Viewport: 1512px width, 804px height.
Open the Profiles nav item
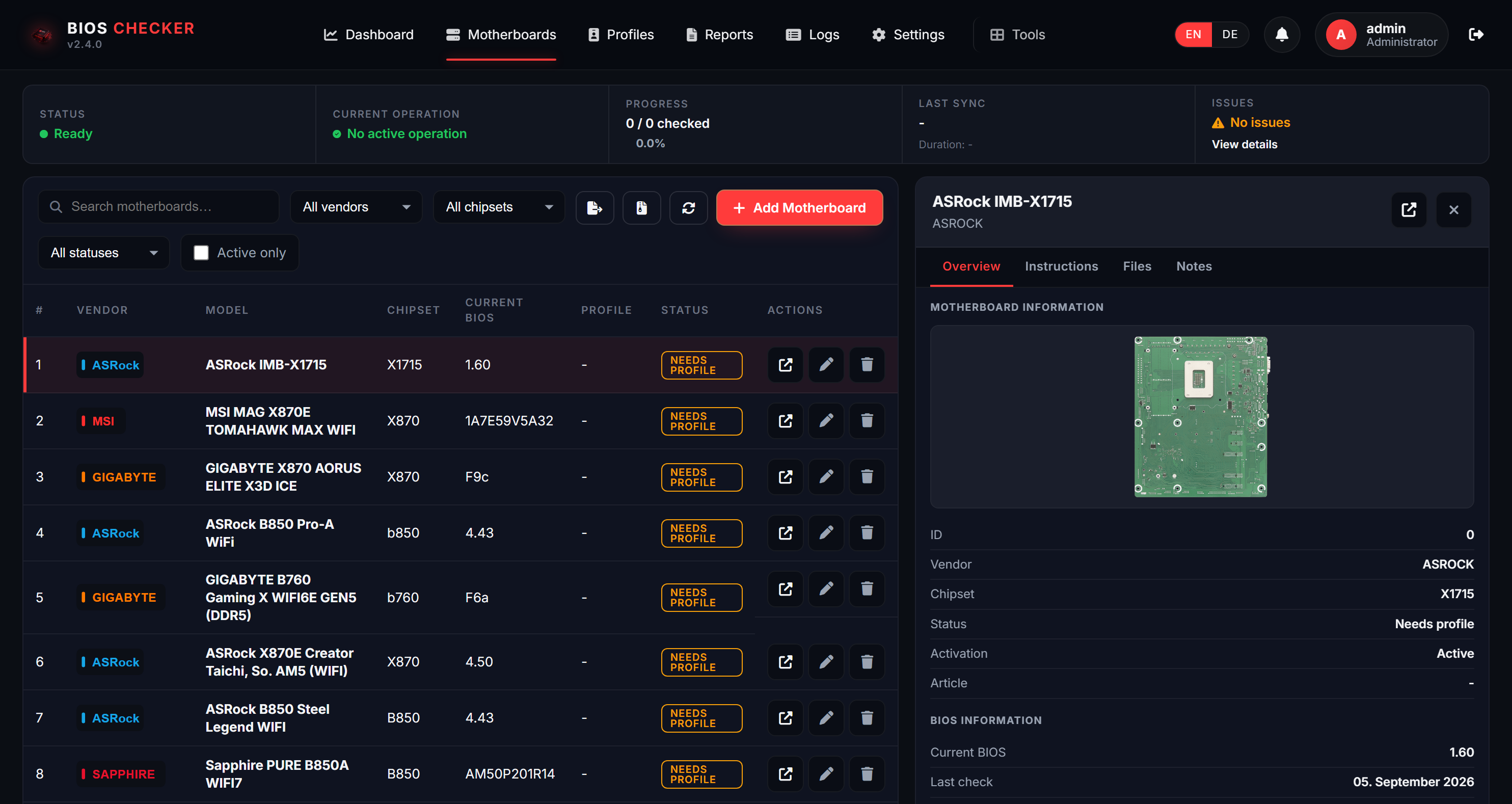[620, 35]
